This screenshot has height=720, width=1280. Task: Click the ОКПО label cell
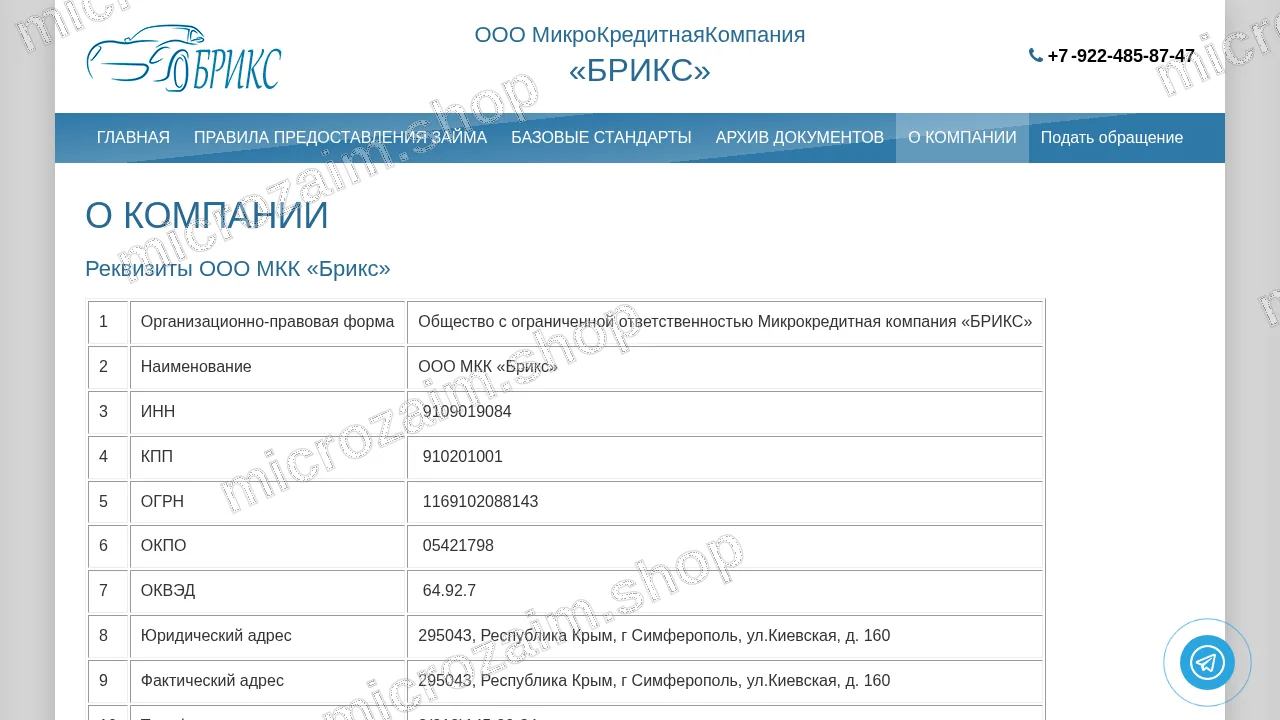click(x=267, y=546)
